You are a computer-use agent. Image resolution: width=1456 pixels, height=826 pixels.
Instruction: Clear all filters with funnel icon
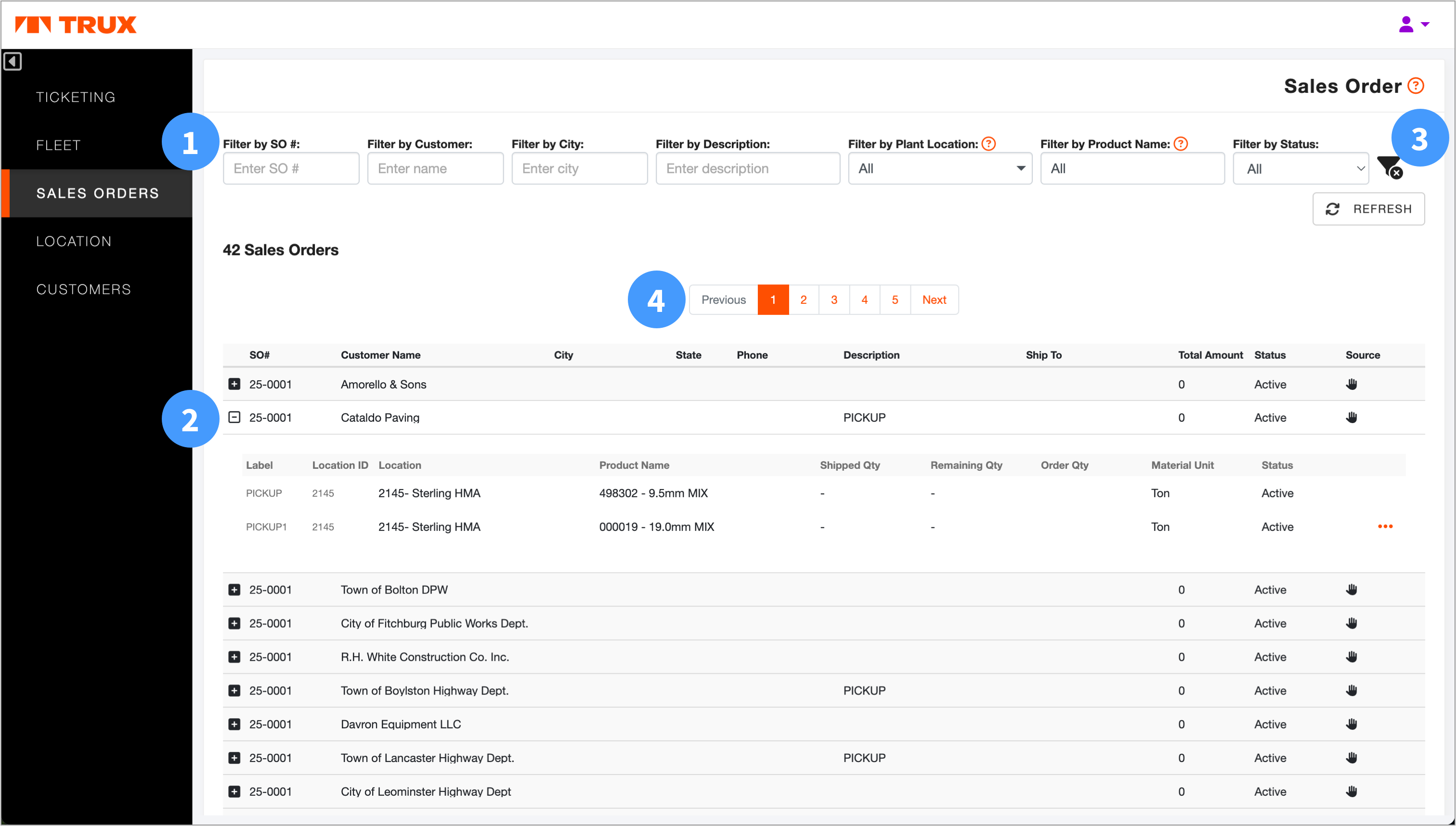pos(1390,168)
